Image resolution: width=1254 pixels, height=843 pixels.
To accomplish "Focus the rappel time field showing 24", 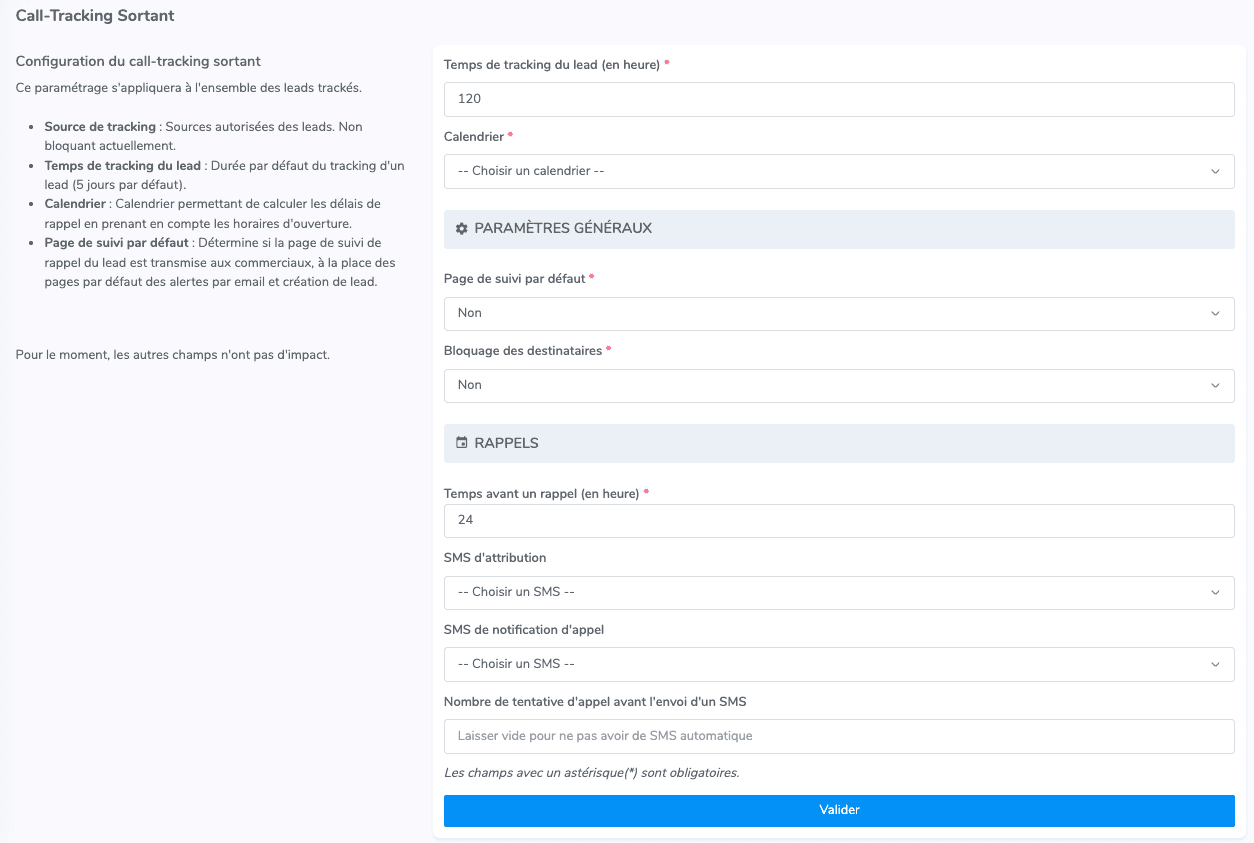I will coord(839,520).
